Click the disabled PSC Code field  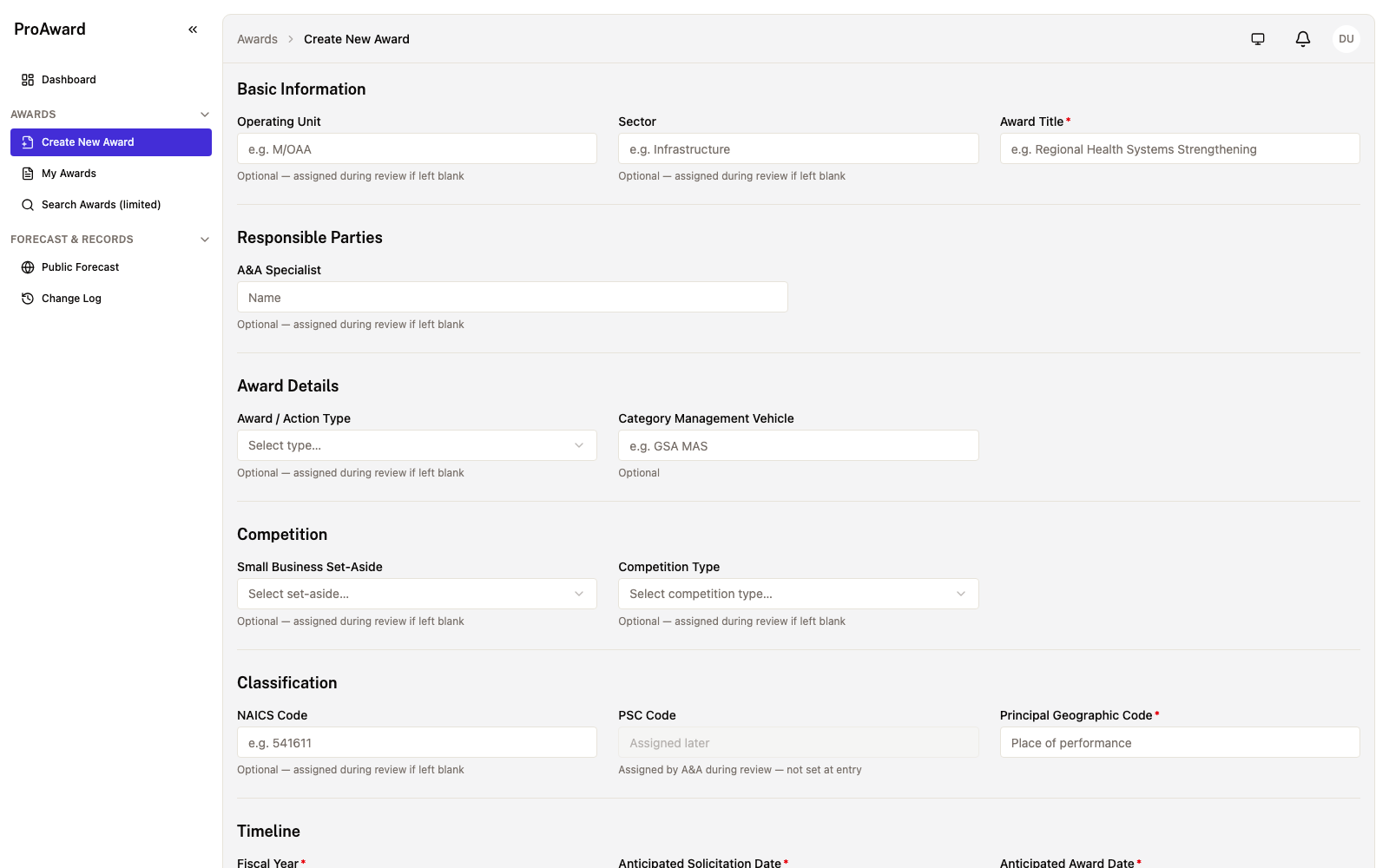(x=798, y=742)
